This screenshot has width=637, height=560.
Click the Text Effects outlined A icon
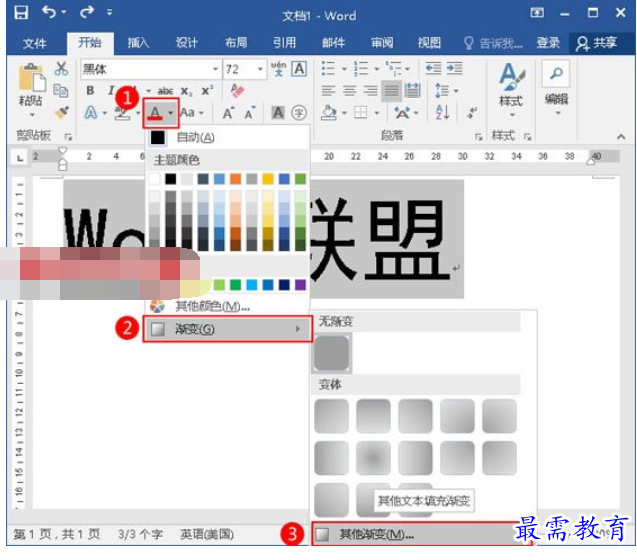91,112
